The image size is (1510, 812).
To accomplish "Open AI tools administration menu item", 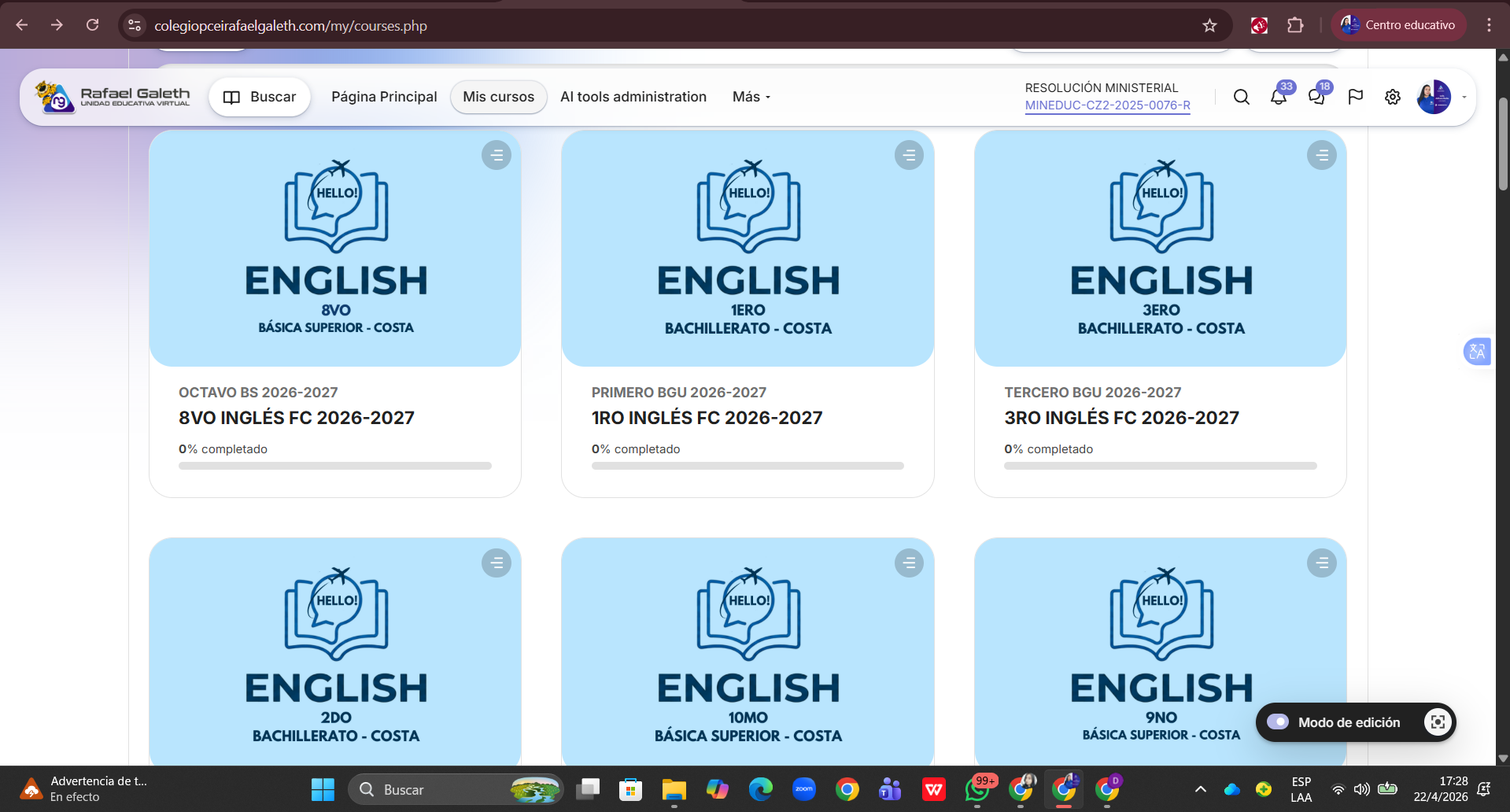I will [633, 97].
